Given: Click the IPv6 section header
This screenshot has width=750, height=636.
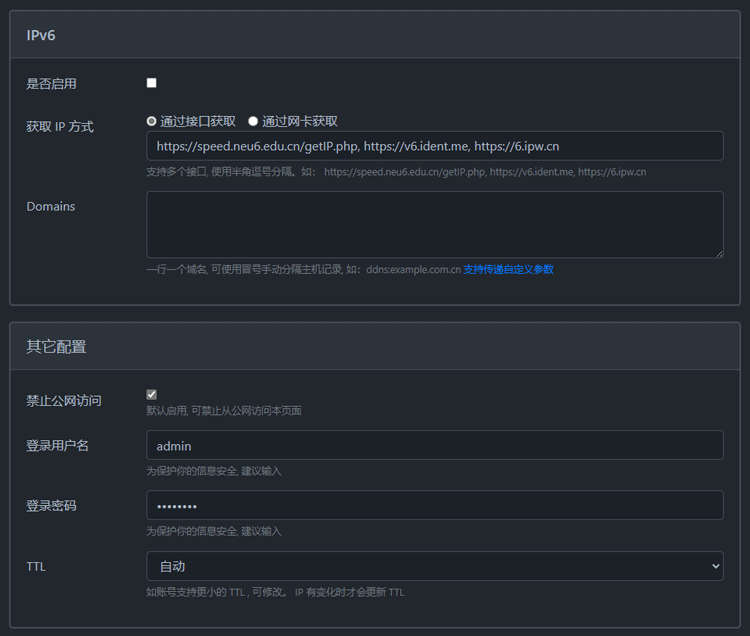Looking at the screenshot, I should [x=41, y=35].
